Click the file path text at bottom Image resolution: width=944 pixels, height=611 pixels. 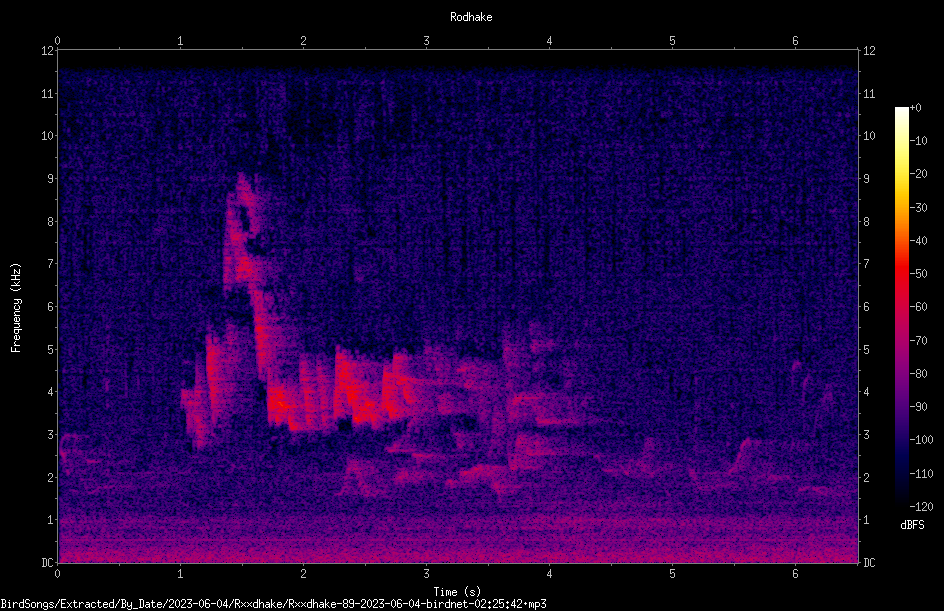273,604
